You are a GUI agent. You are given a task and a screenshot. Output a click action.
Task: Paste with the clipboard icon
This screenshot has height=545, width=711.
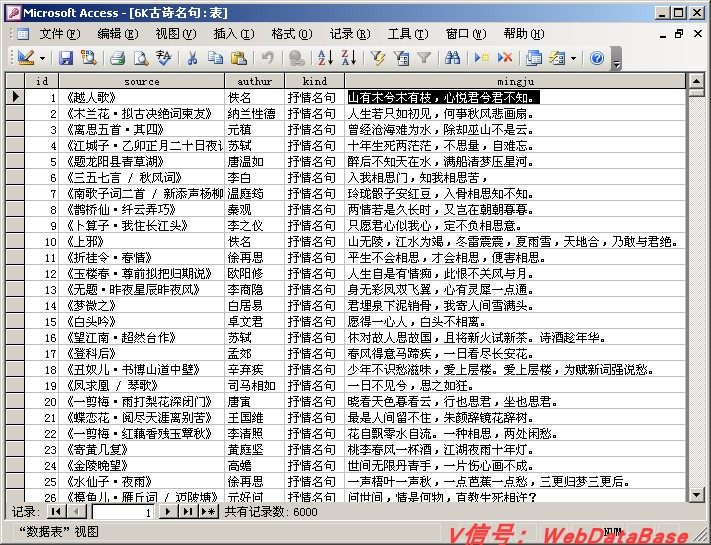tap(239, 58)
